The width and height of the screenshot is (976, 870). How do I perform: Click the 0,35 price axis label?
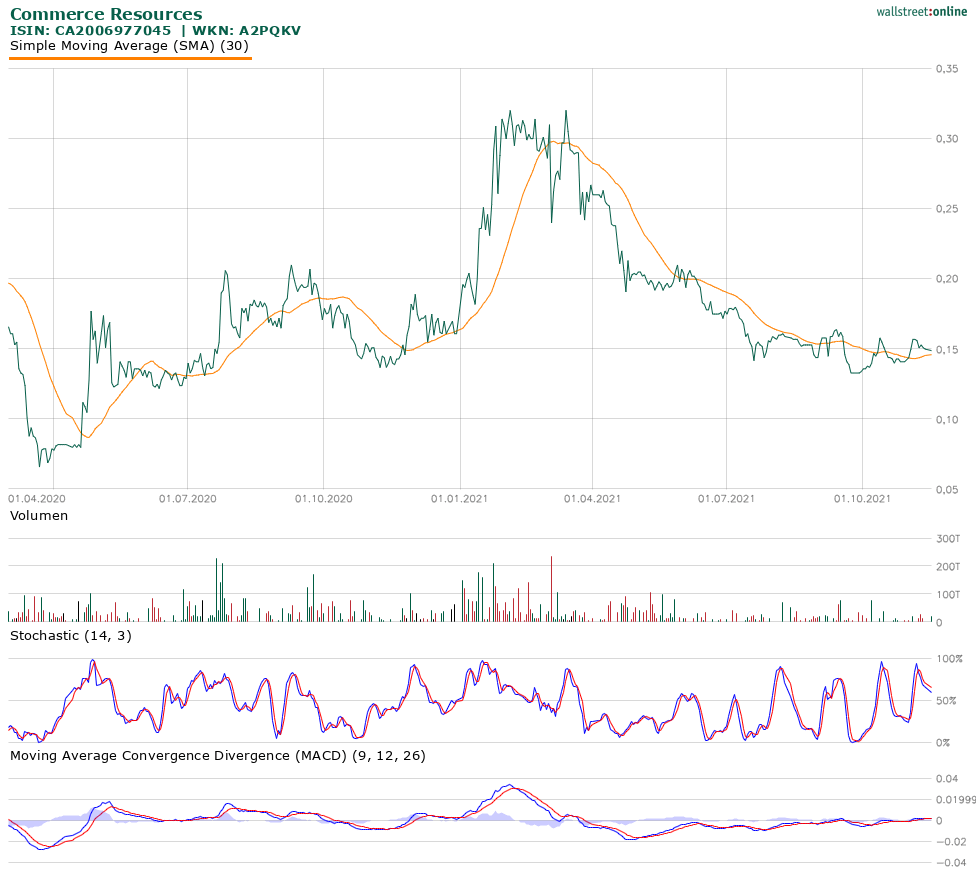pos(947,69)
